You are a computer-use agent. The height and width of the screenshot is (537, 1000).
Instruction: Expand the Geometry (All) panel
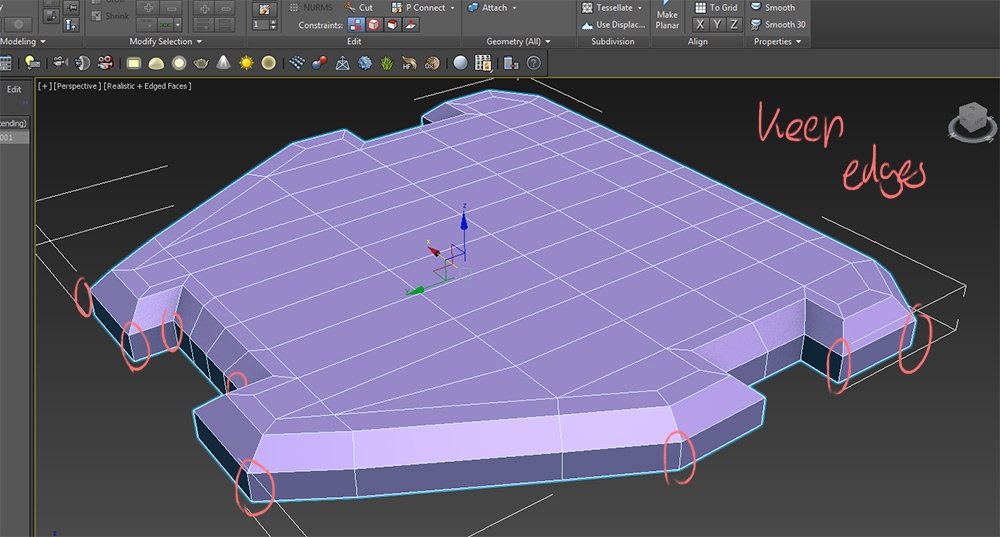(x=518, y=41)
